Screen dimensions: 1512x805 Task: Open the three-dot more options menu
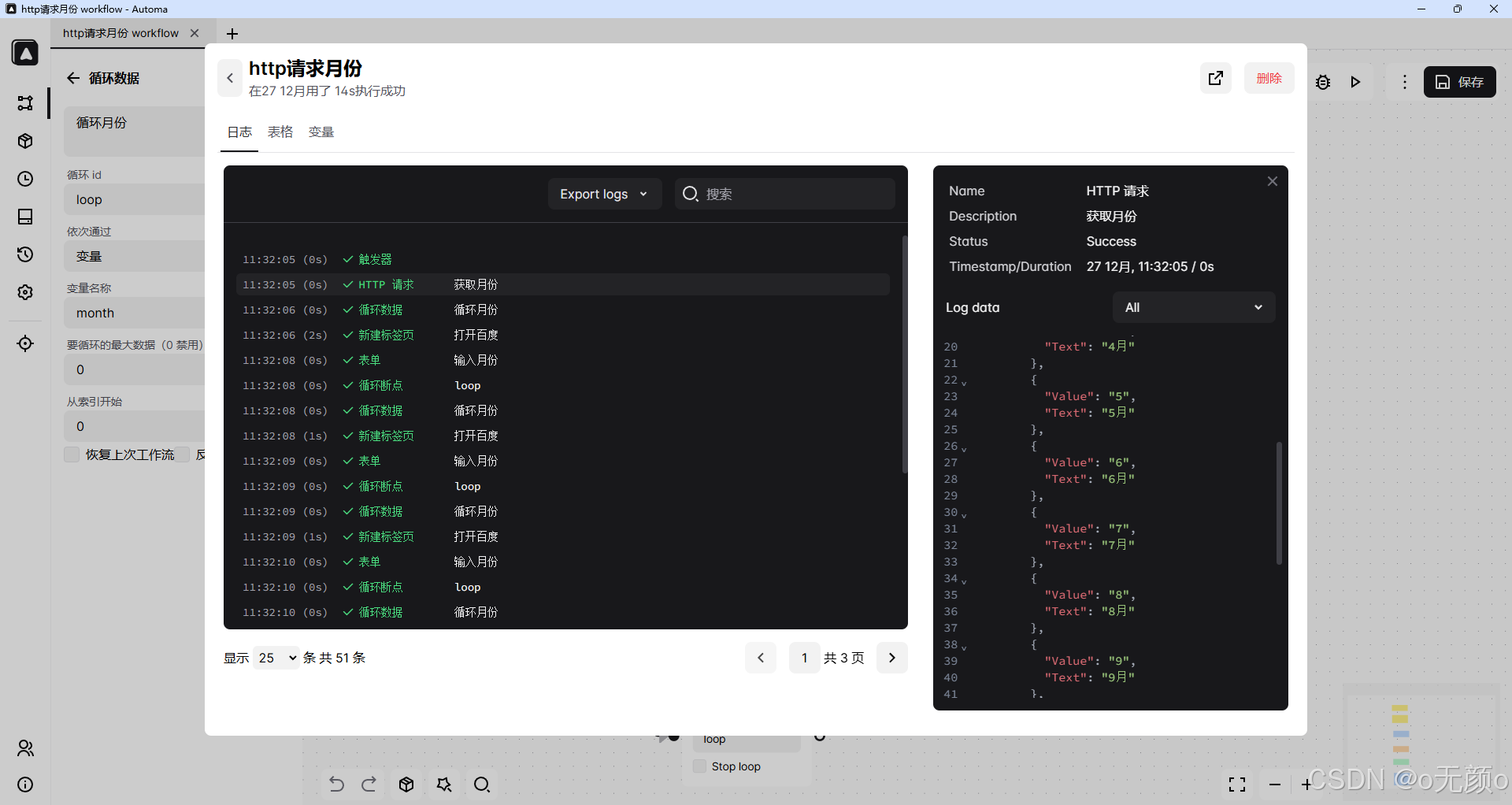coord(1405,82)
